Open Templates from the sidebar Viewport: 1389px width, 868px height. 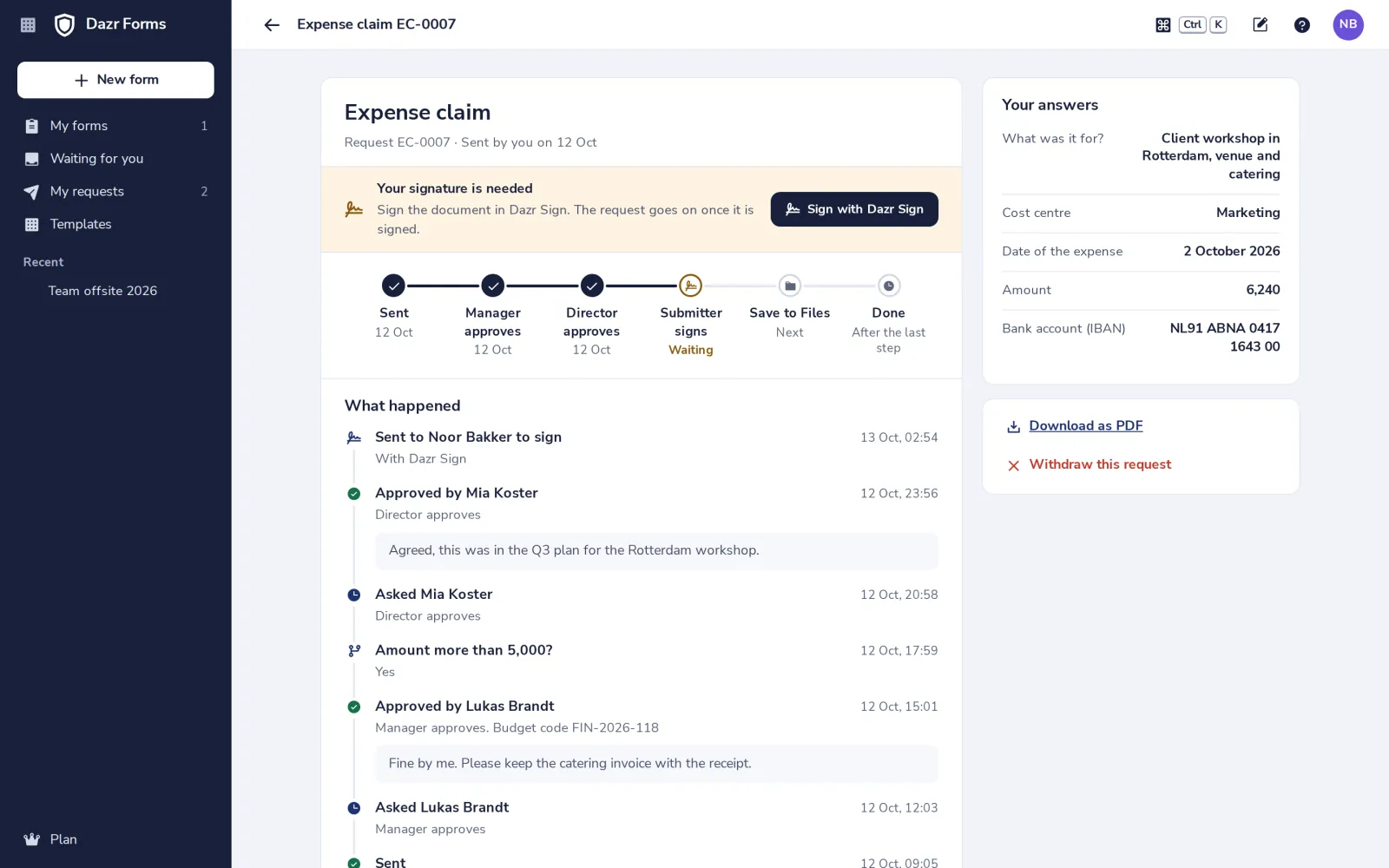pyautogui.click(x=115, y=224)
